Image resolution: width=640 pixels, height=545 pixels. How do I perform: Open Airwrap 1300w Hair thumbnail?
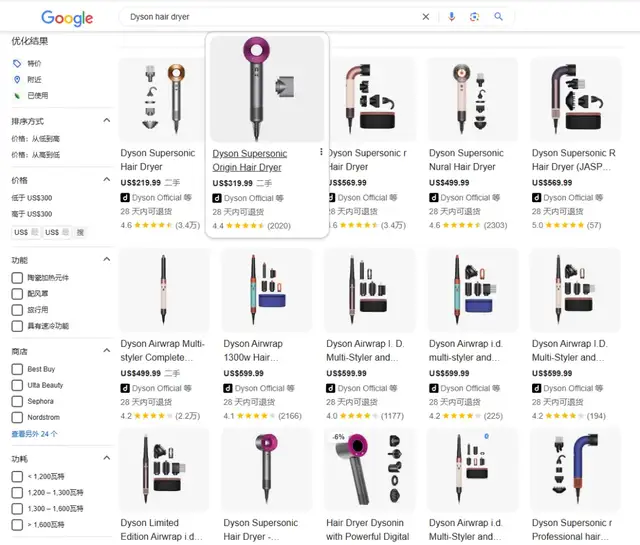267,290
